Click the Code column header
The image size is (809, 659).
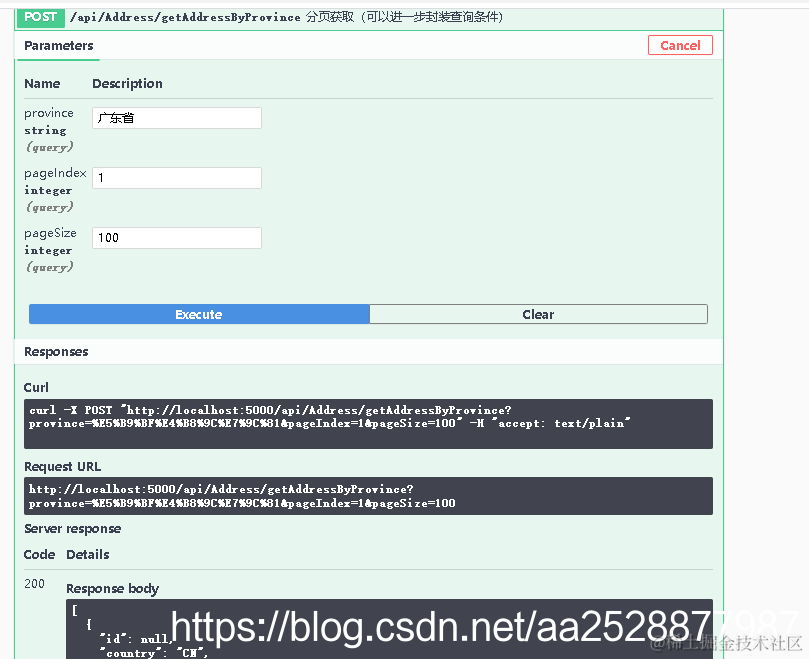(x=39, y=555)
